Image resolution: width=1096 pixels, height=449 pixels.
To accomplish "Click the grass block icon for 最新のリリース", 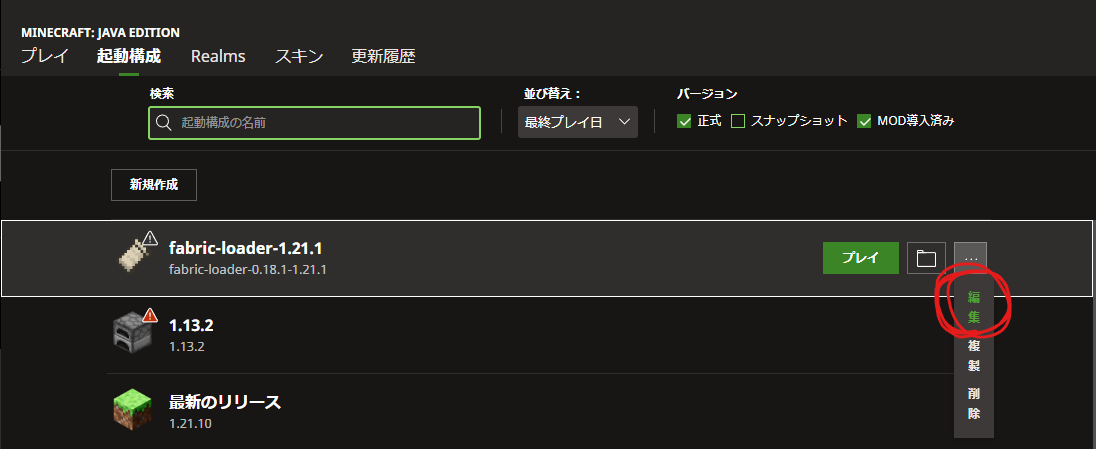I will (132, 410).
